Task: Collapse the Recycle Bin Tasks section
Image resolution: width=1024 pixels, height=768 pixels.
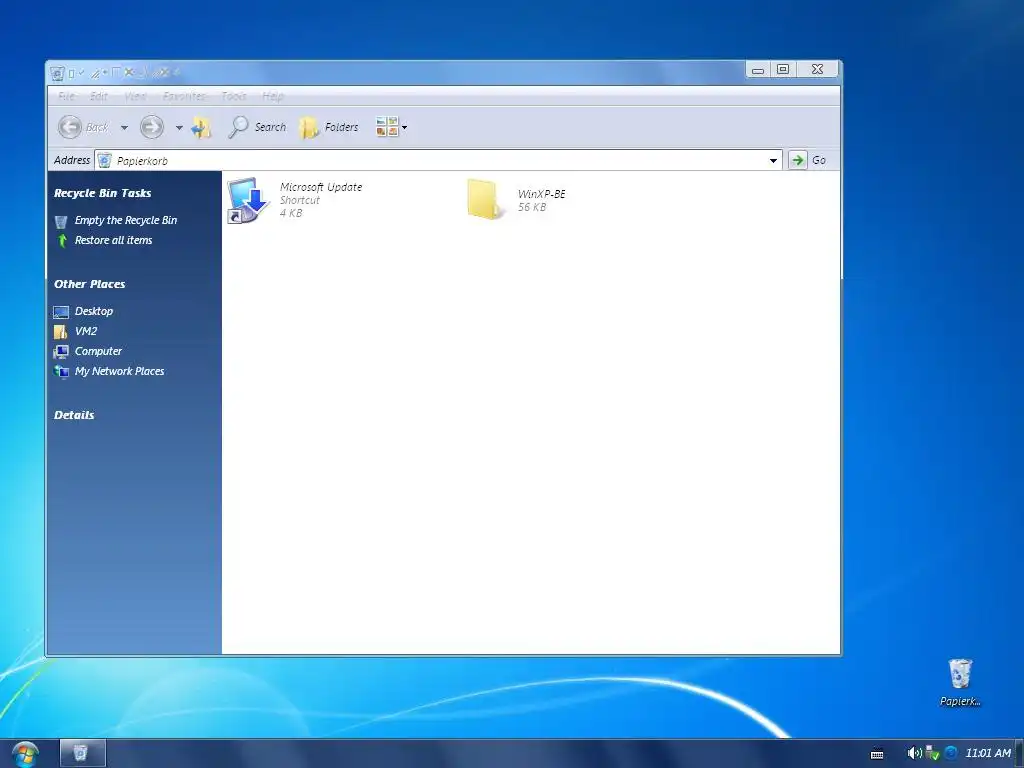Action: pos(103,193)
